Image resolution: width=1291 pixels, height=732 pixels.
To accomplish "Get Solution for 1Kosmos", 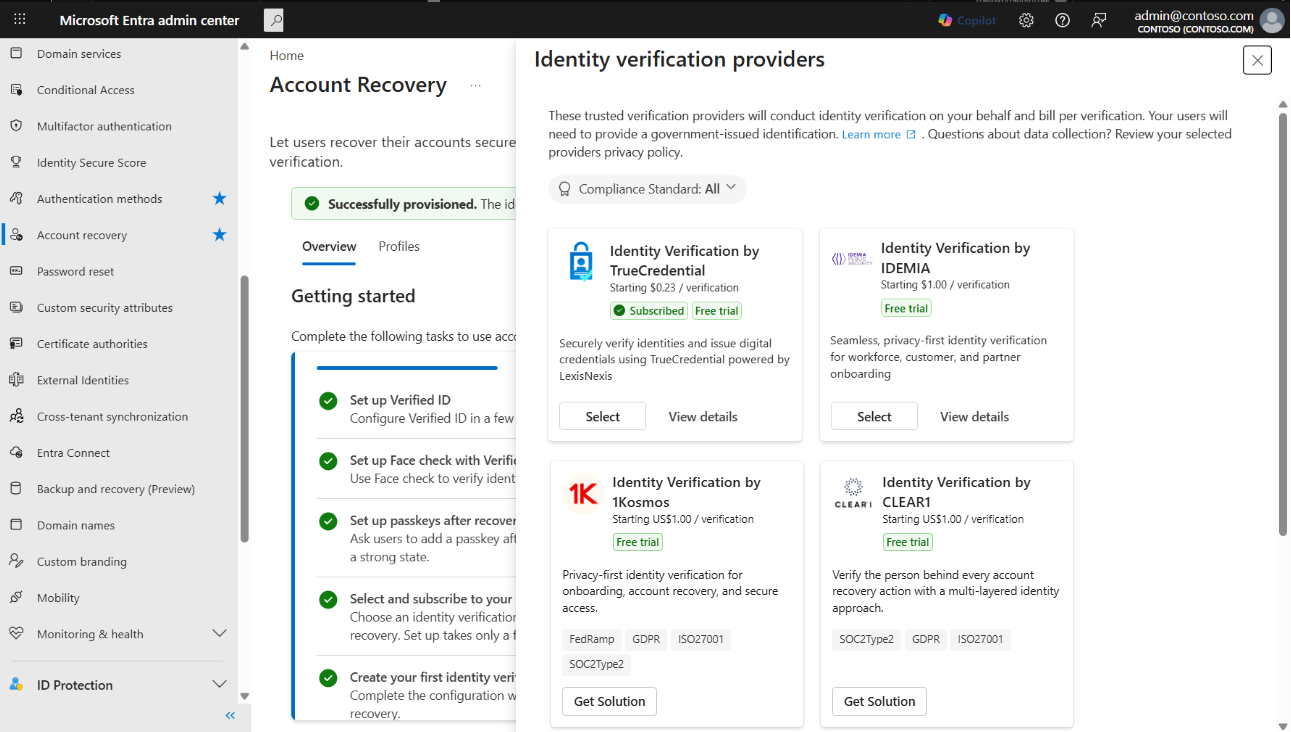I will click(609, 702).
